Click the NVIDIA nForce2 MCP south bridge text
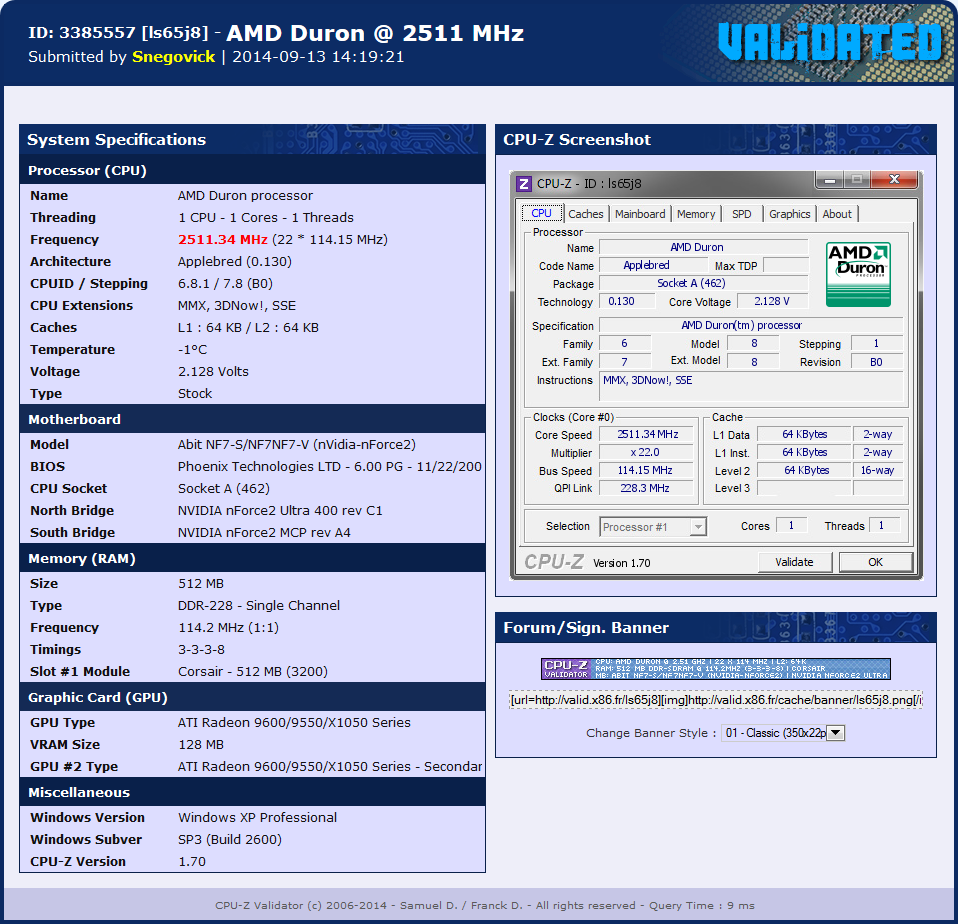958x924 pixels. (264, 532)
